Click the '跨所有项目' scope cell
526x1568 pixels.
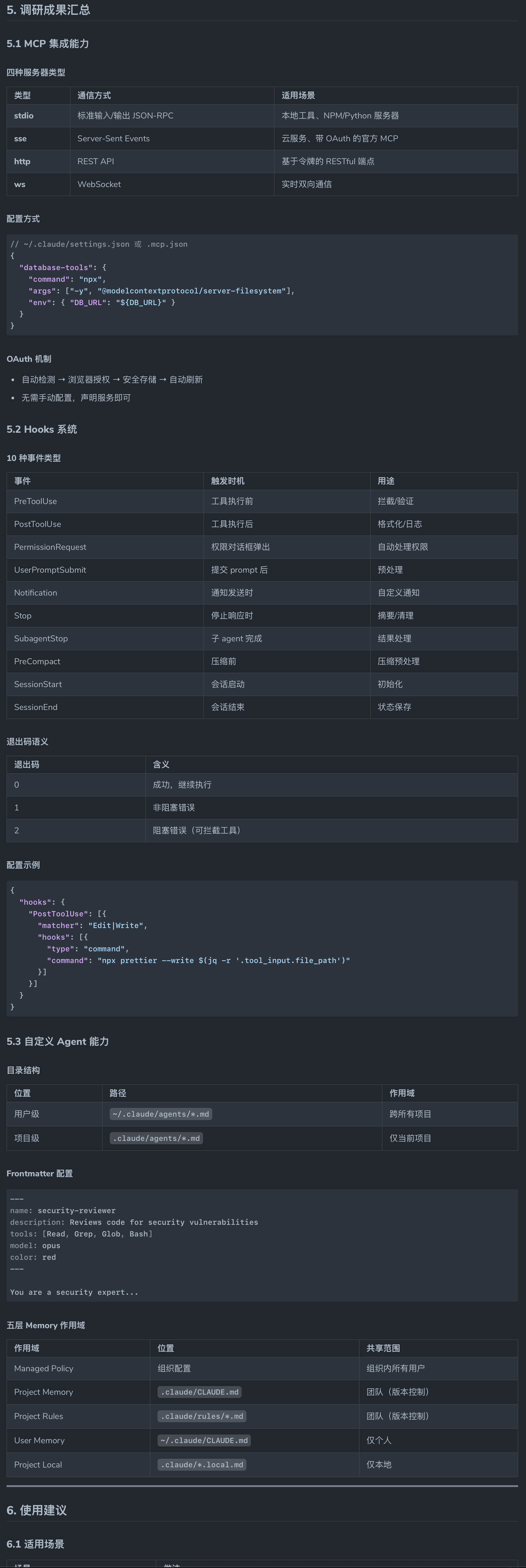pos(410,1114)
